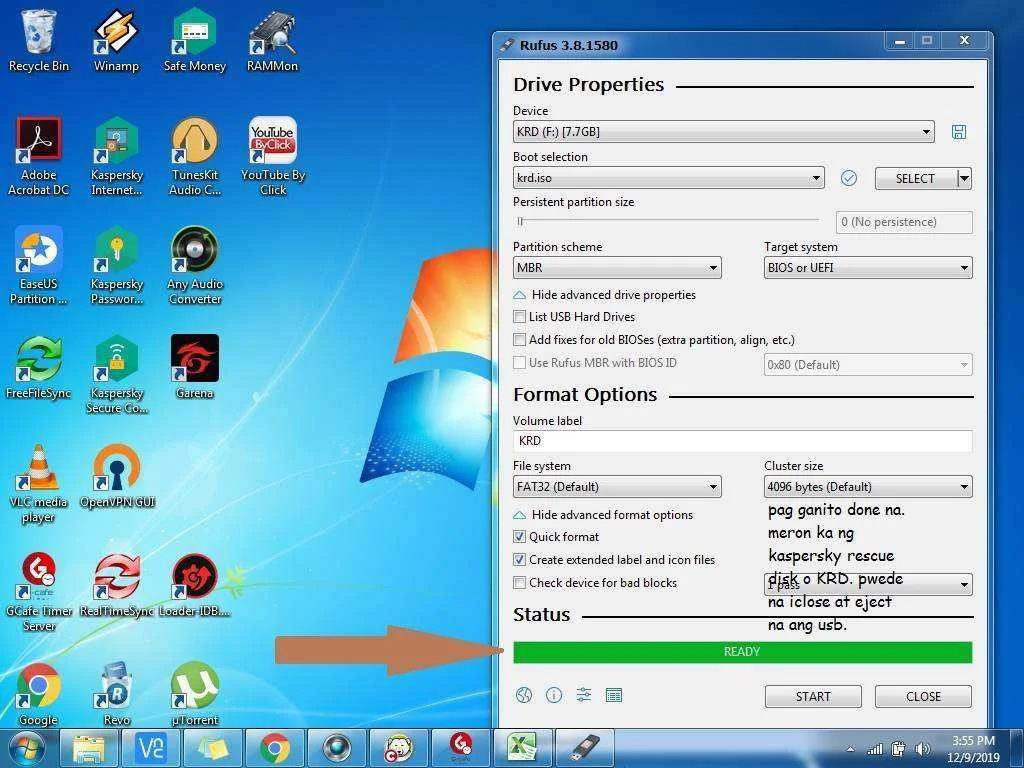Open the Safe Money shortcut

pos(195,41)
